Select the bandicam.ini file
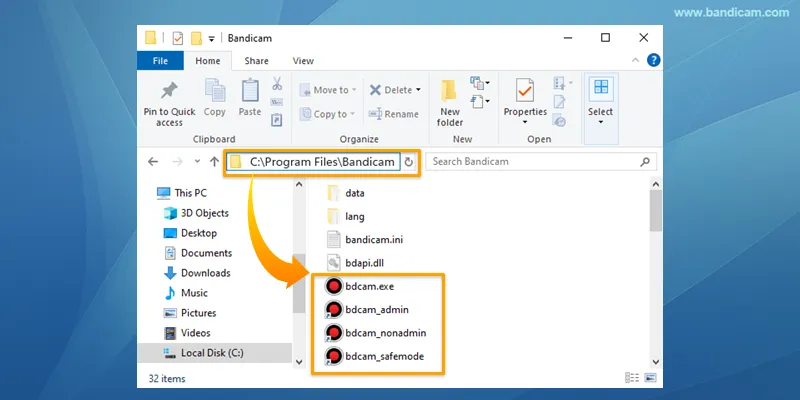 [374, 239]
